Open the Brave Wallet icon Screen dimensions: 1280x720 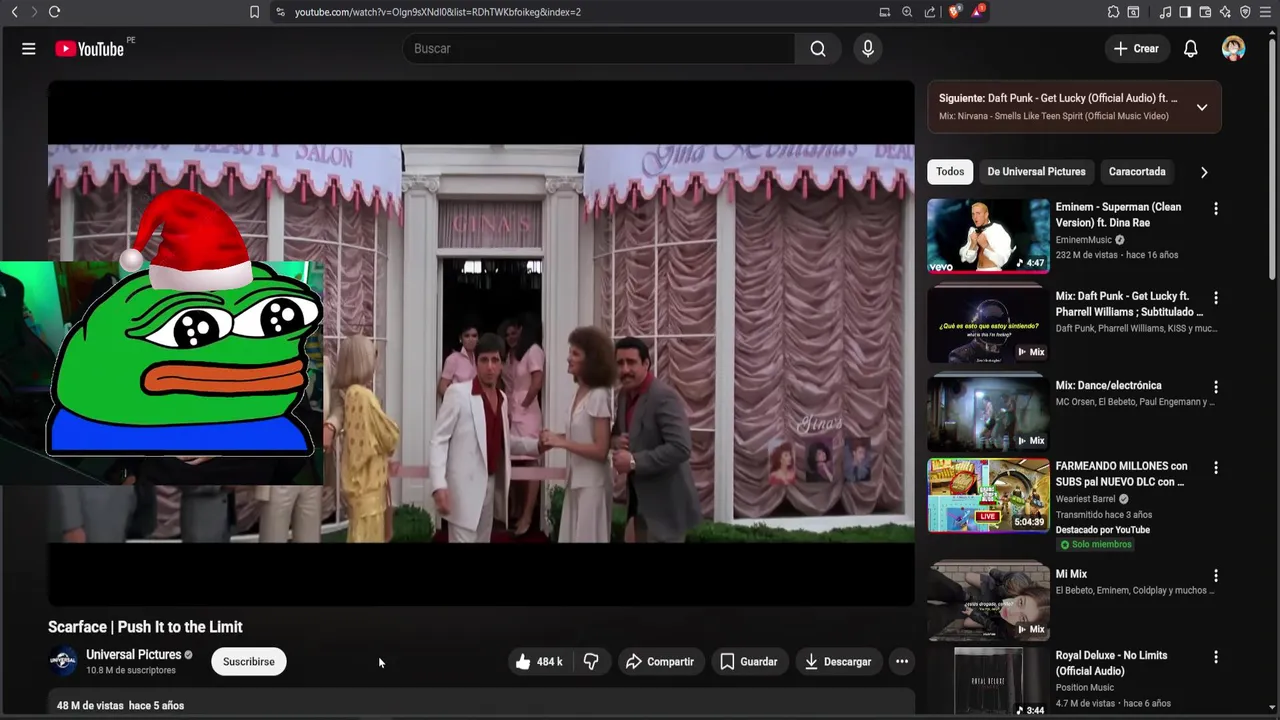coord(1205,12)
